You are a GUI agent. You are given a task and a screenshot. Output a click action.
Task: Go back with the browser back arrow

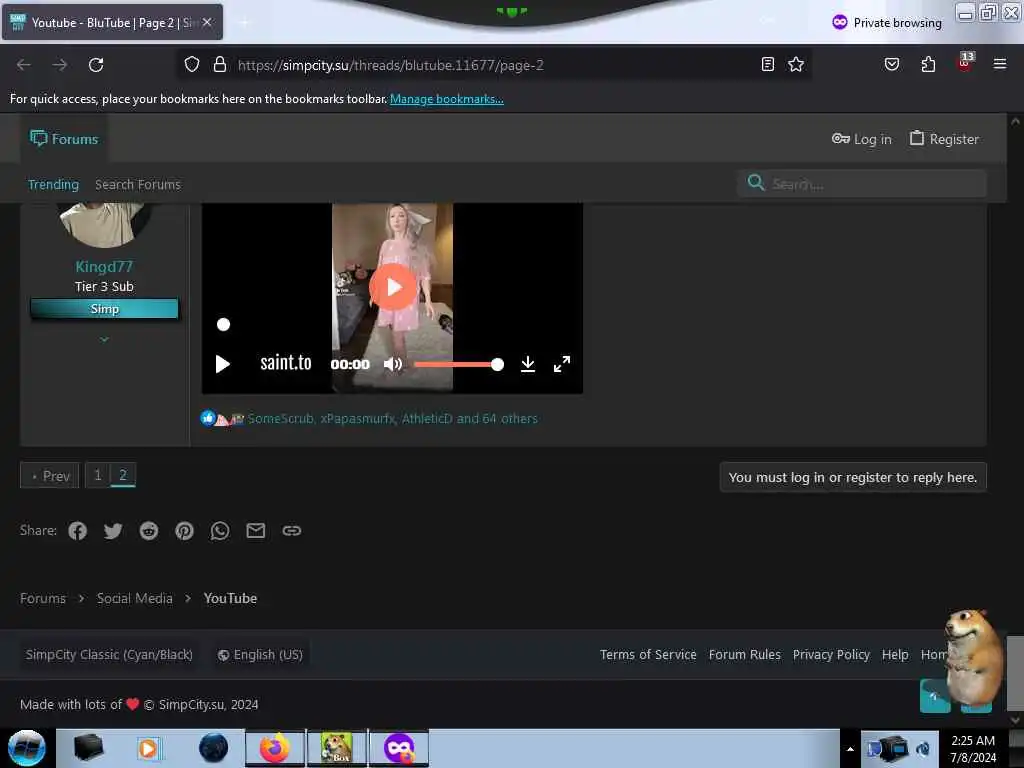24,65
